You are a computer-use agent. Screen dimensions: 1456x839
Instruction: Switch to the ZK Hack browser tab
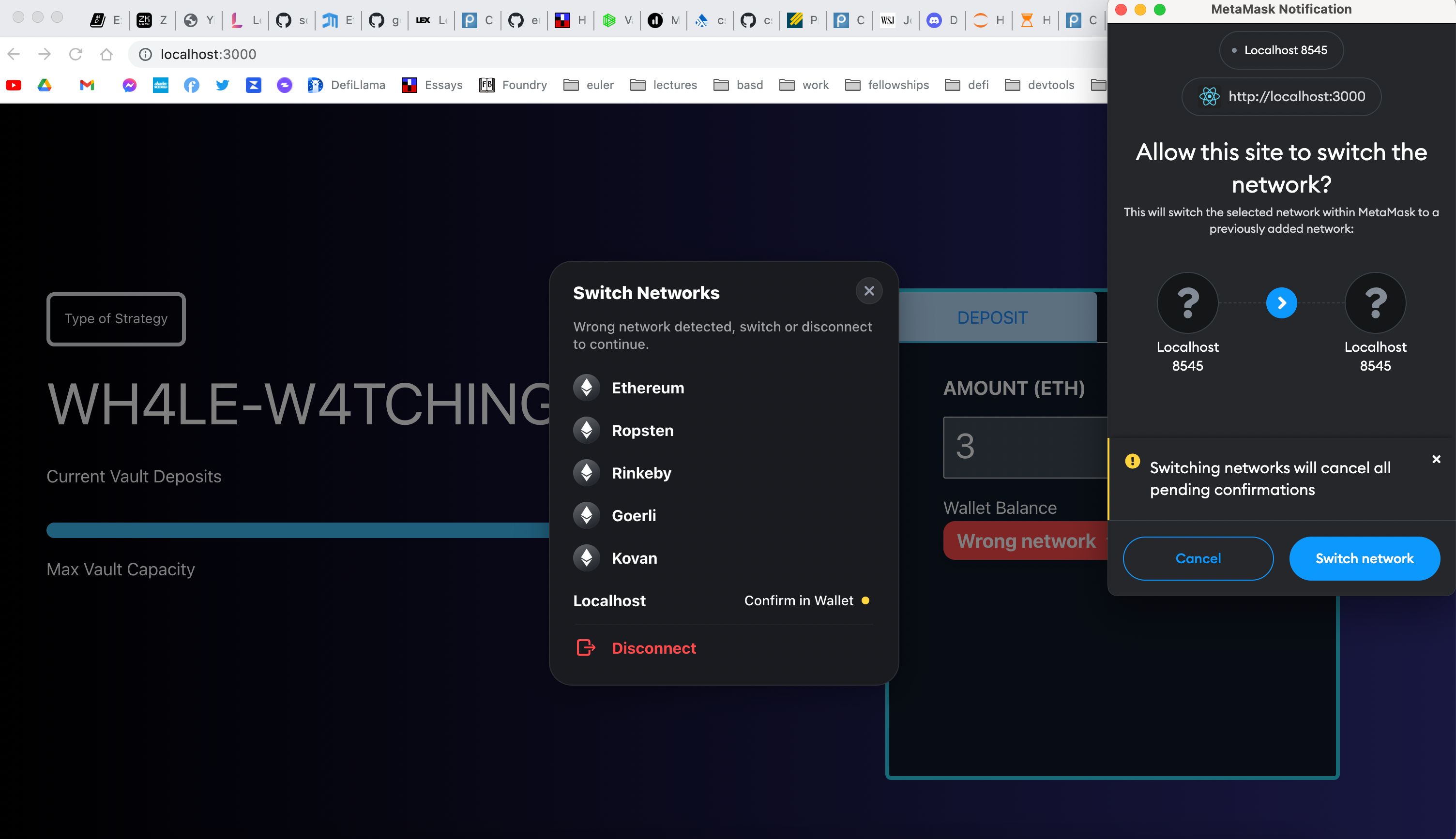[x=152, y=21]
